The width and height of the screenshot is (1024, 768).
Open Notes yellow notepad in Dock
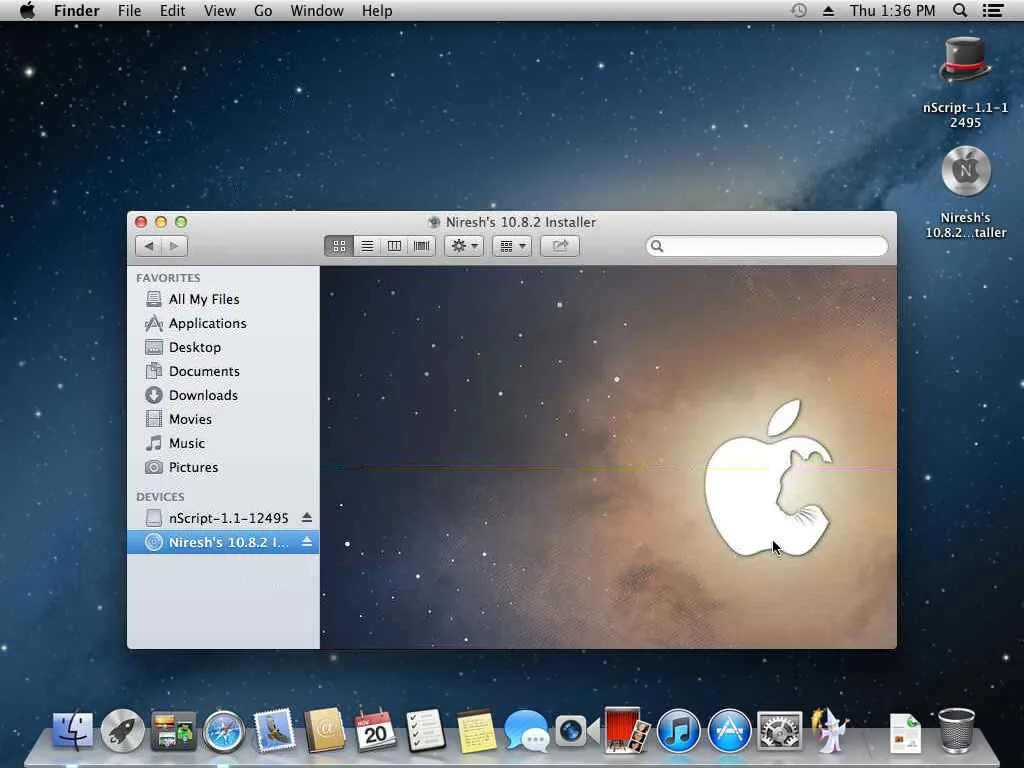476,731
